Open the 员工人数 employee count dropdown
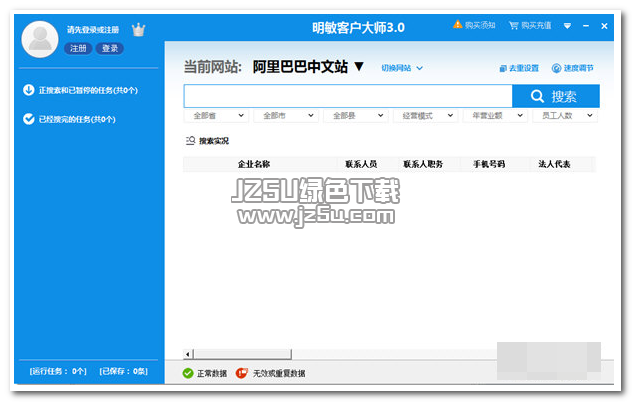The width and height of the screenshot is (632, 402). point(565,116)
